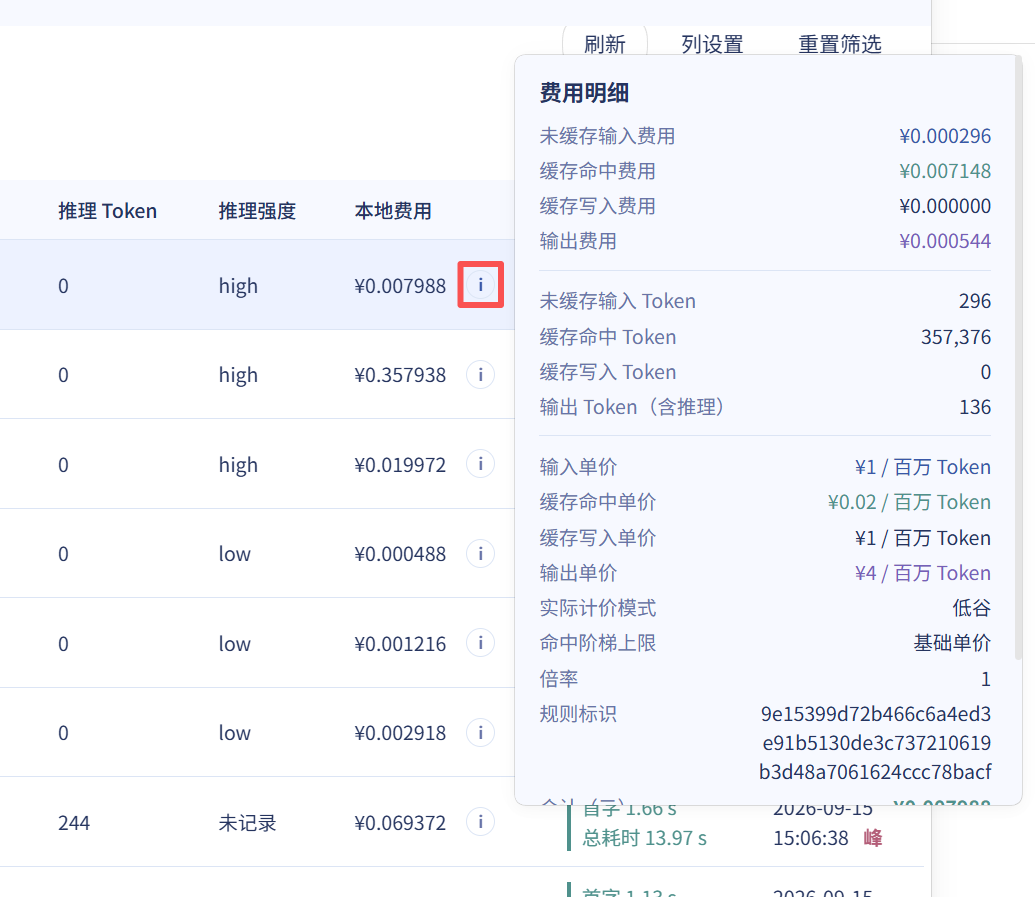Select the ¥0.000488 fee cell
This screenshot has height=897, width=1035.
tap(400, 554)
